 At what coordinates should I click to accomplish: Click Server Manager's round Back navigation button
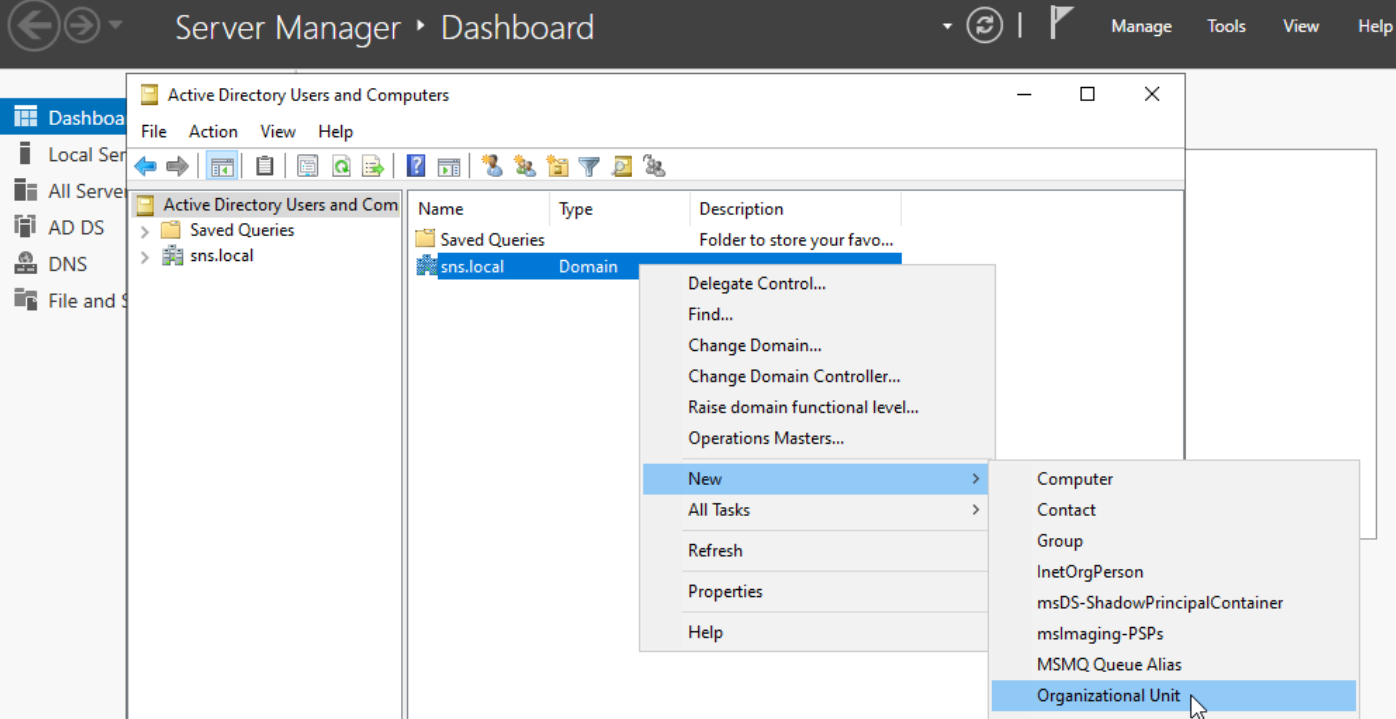[x=36, y=27]
